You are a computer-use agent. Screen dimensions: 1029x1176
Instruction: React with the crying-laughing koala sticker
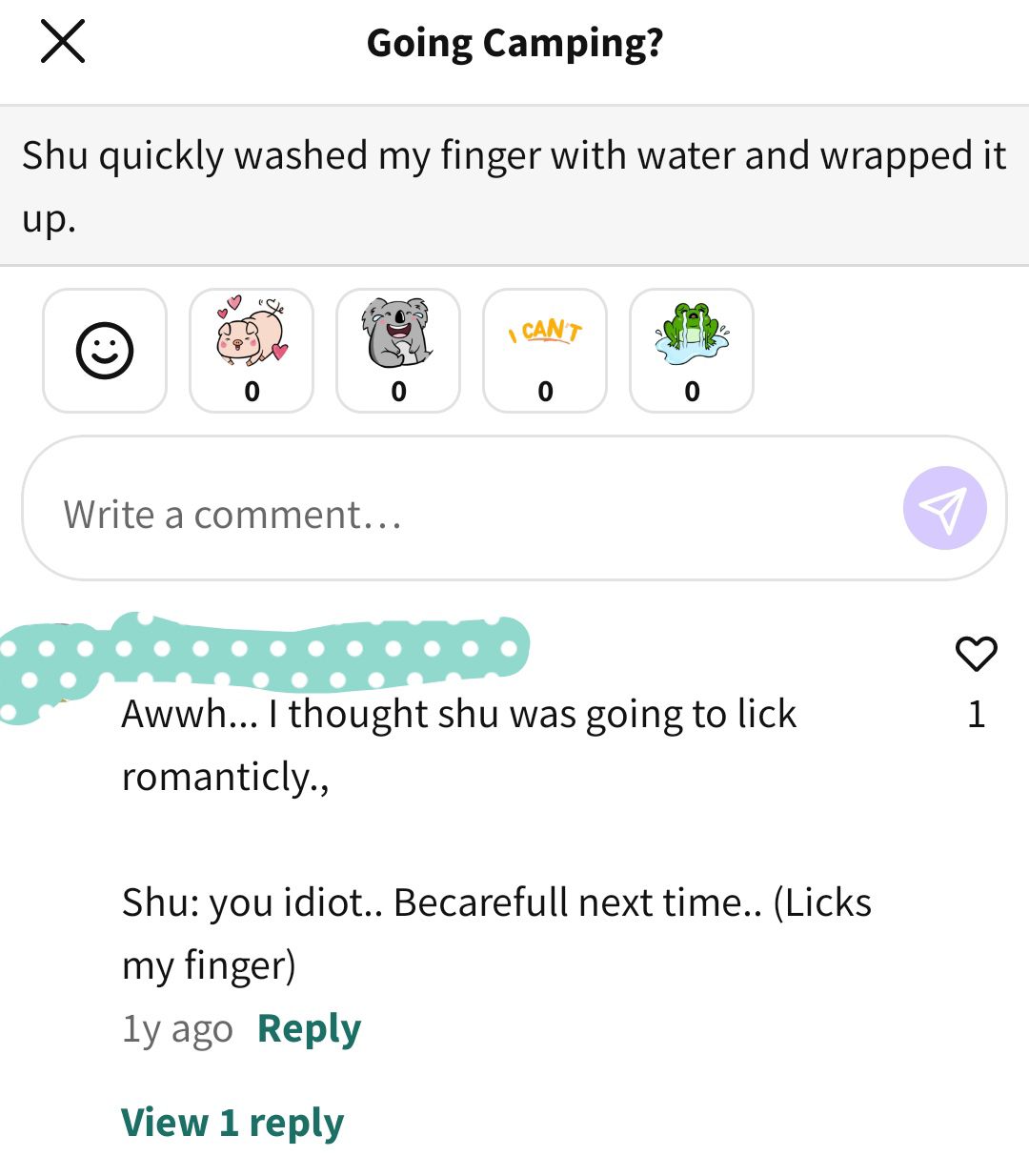pos(398,351)
